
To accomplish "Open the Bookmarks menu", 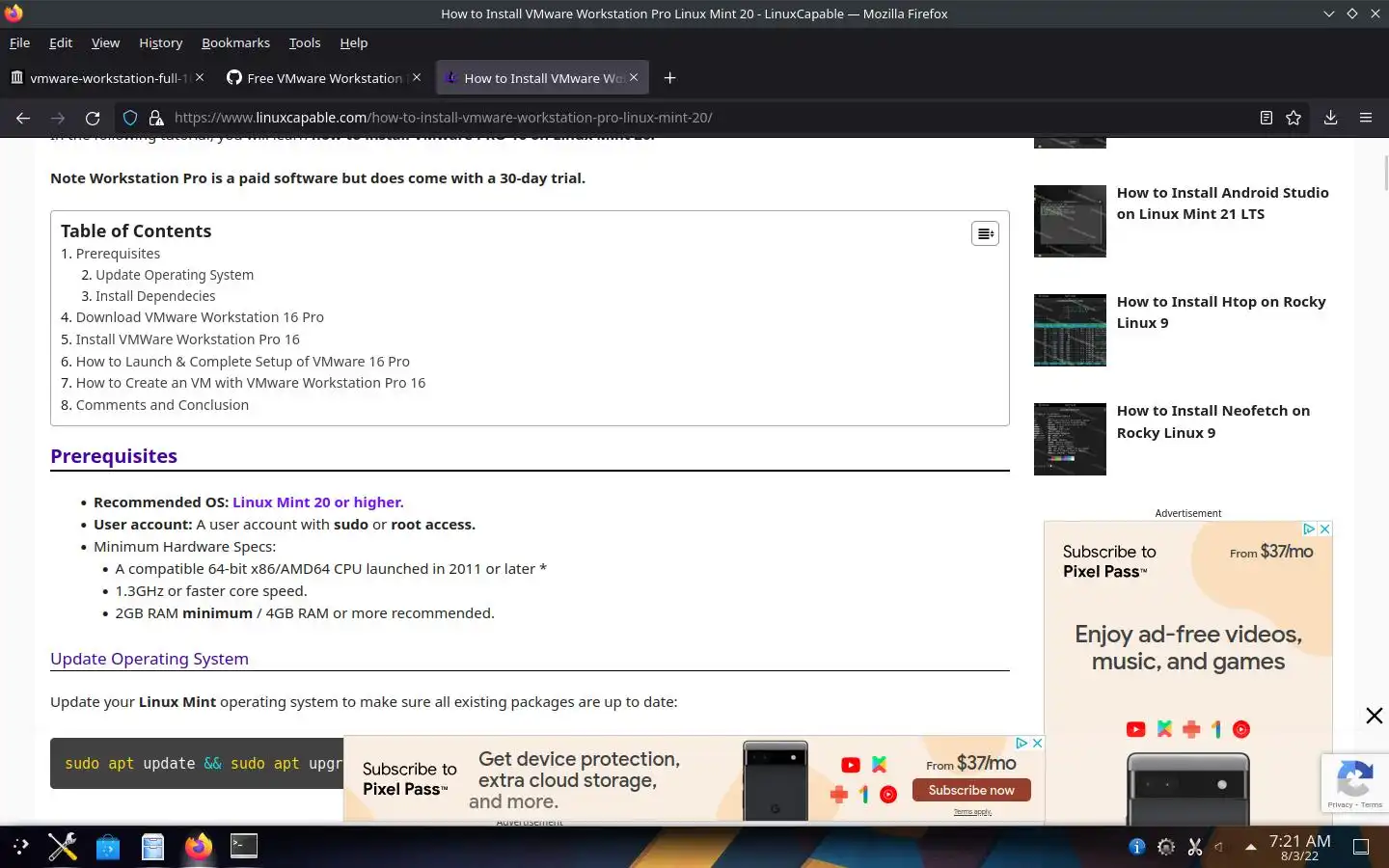I will 235,42.
